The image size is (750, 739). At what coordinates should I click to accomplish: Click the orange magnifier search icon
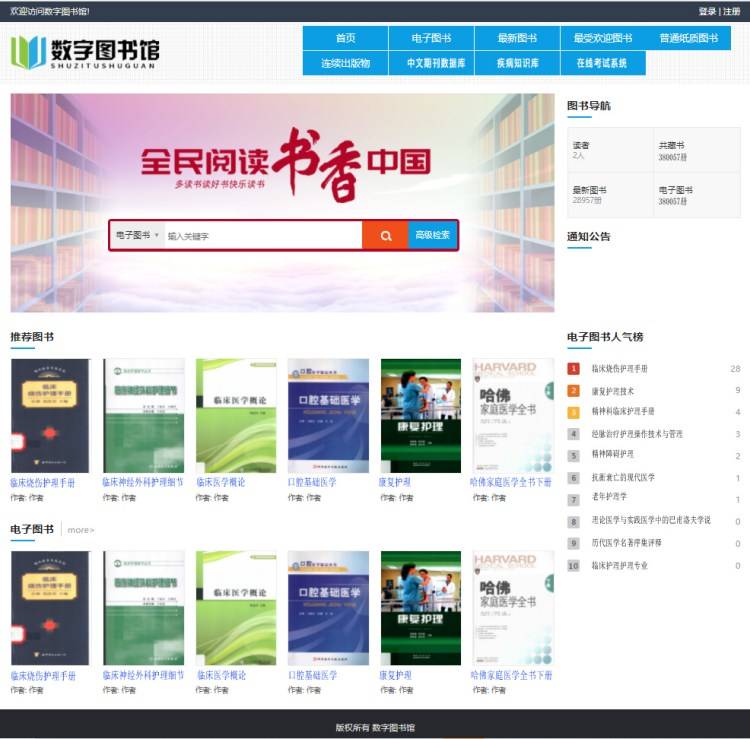tap(385, 235)
